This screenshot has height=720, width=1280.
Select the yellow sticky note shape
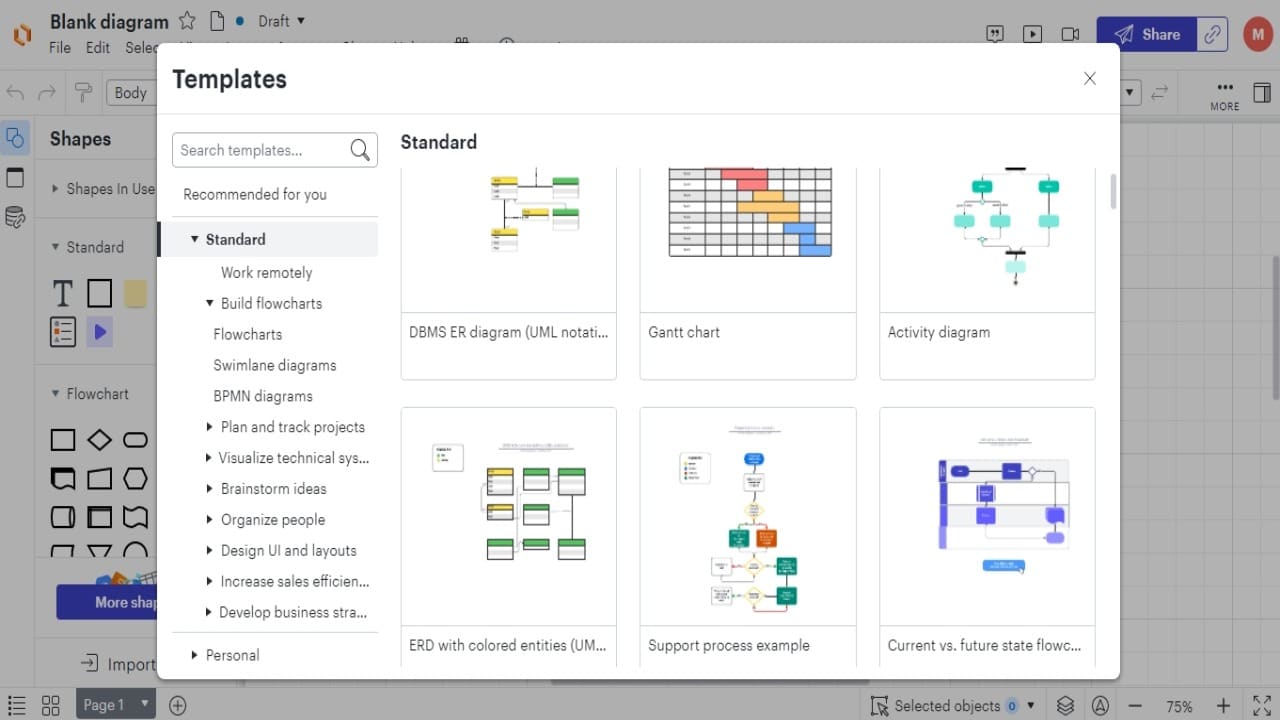coord(135,293)
